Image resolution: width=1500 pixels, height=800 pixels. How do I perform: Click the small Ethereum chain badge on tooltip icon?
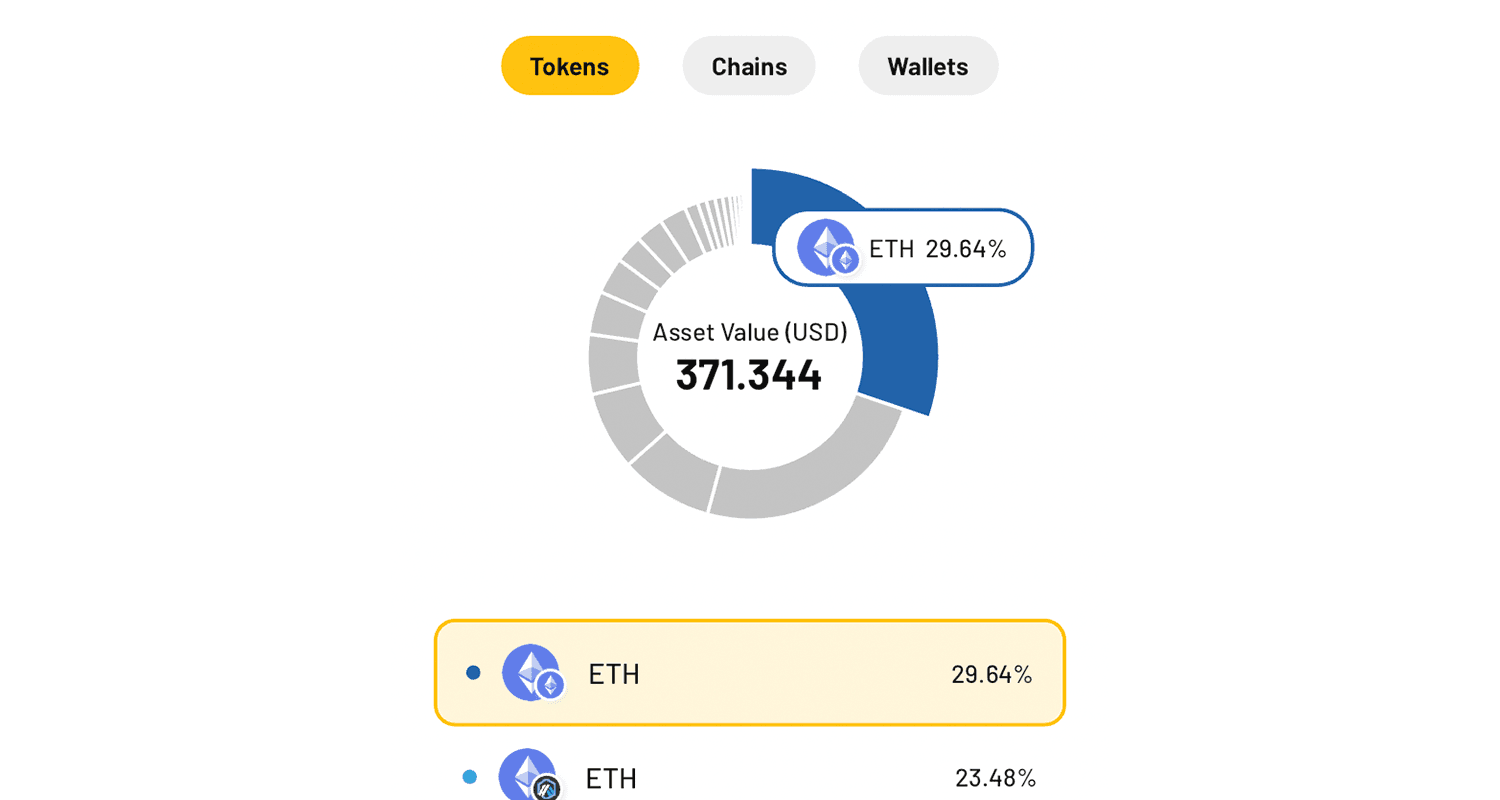pos(846,260)
